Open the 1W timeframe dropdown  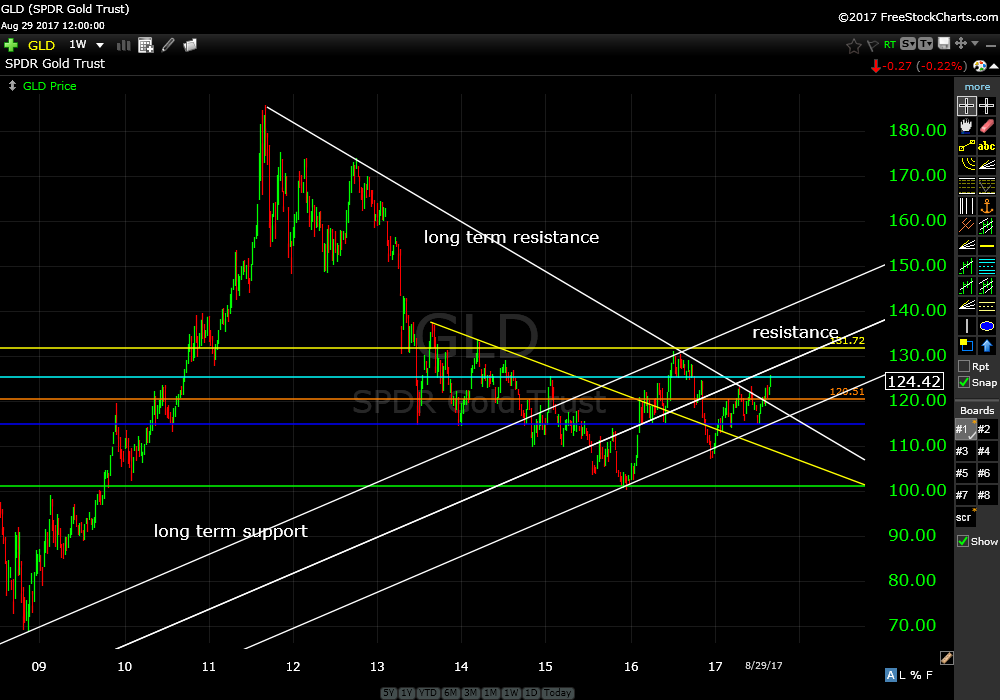(x=99, y=45)
